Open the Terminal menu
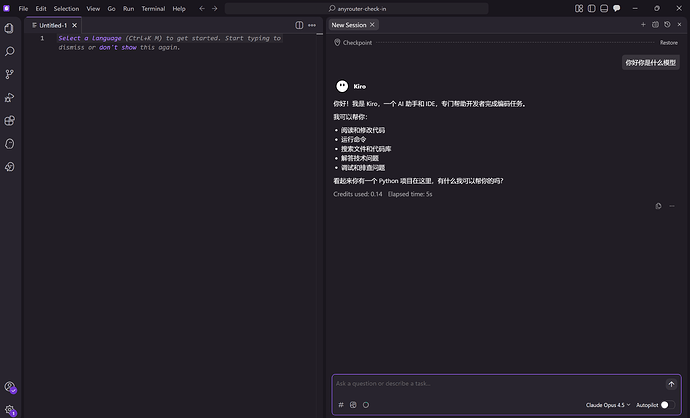This screenshot has height=418, width=690. click(x=153, y=8)
